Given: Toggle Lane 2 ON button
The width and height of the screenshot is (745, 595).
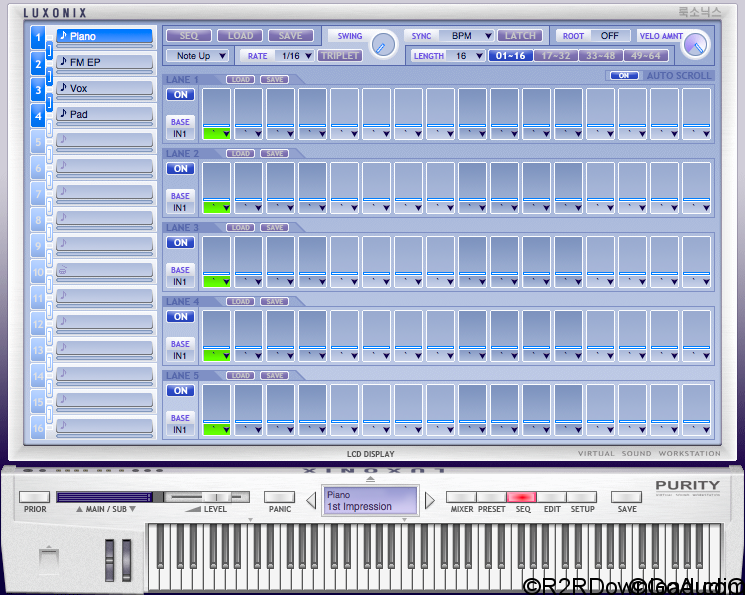Looking at the screenshot, I should point(181,169).
